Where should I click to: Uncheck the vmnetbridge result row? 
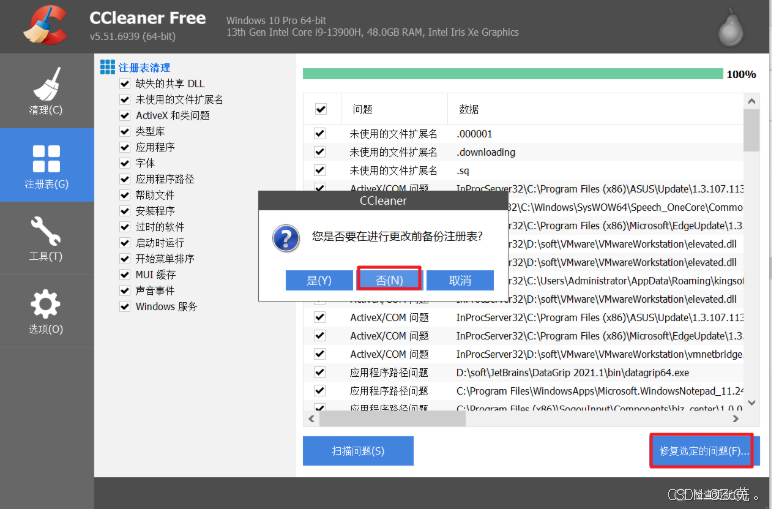pos(320,354)
